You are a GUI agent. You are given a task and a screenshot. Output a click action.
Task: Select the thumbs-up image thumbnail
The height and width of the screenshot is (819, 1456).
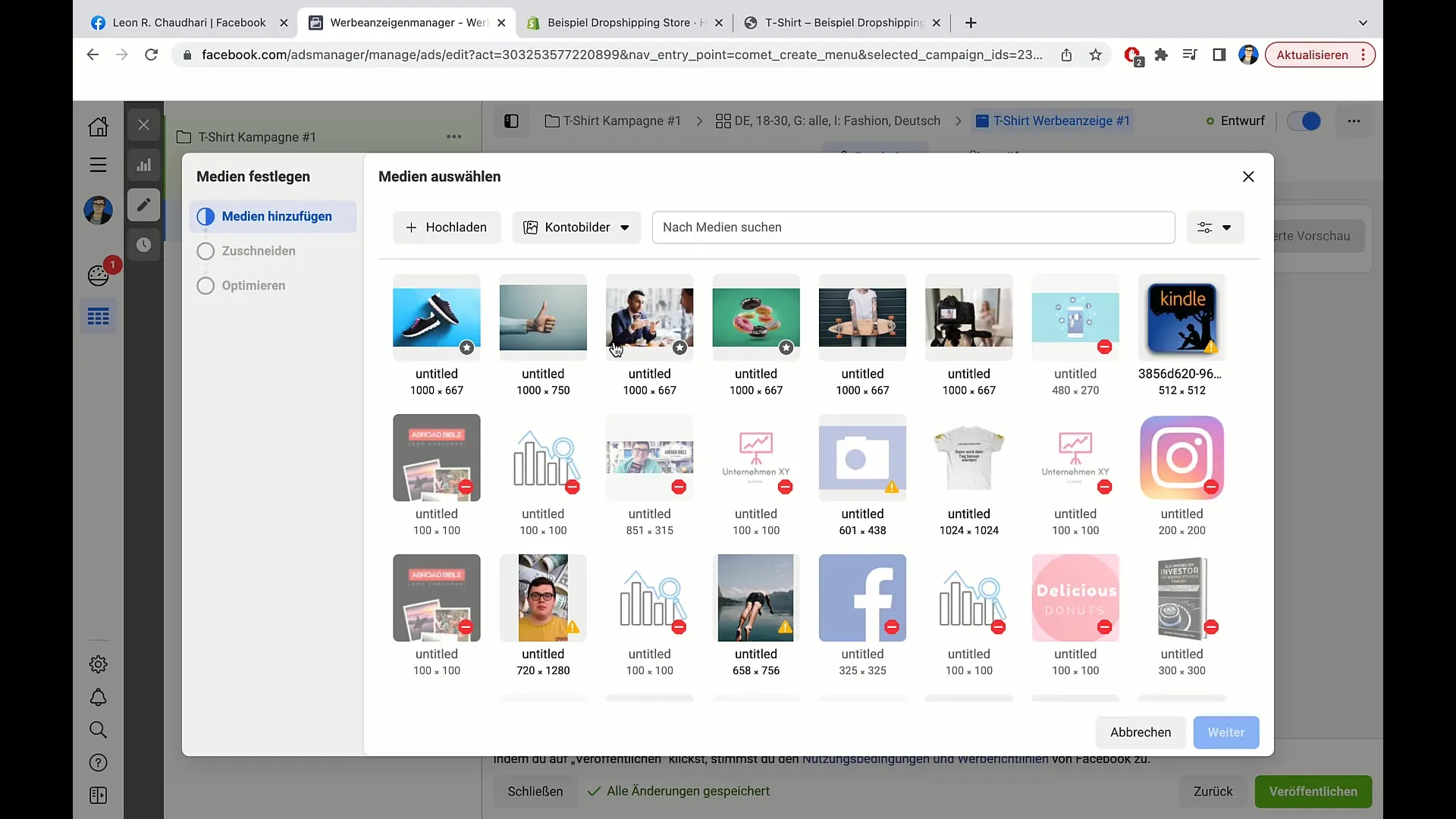(x=542, y=318)
